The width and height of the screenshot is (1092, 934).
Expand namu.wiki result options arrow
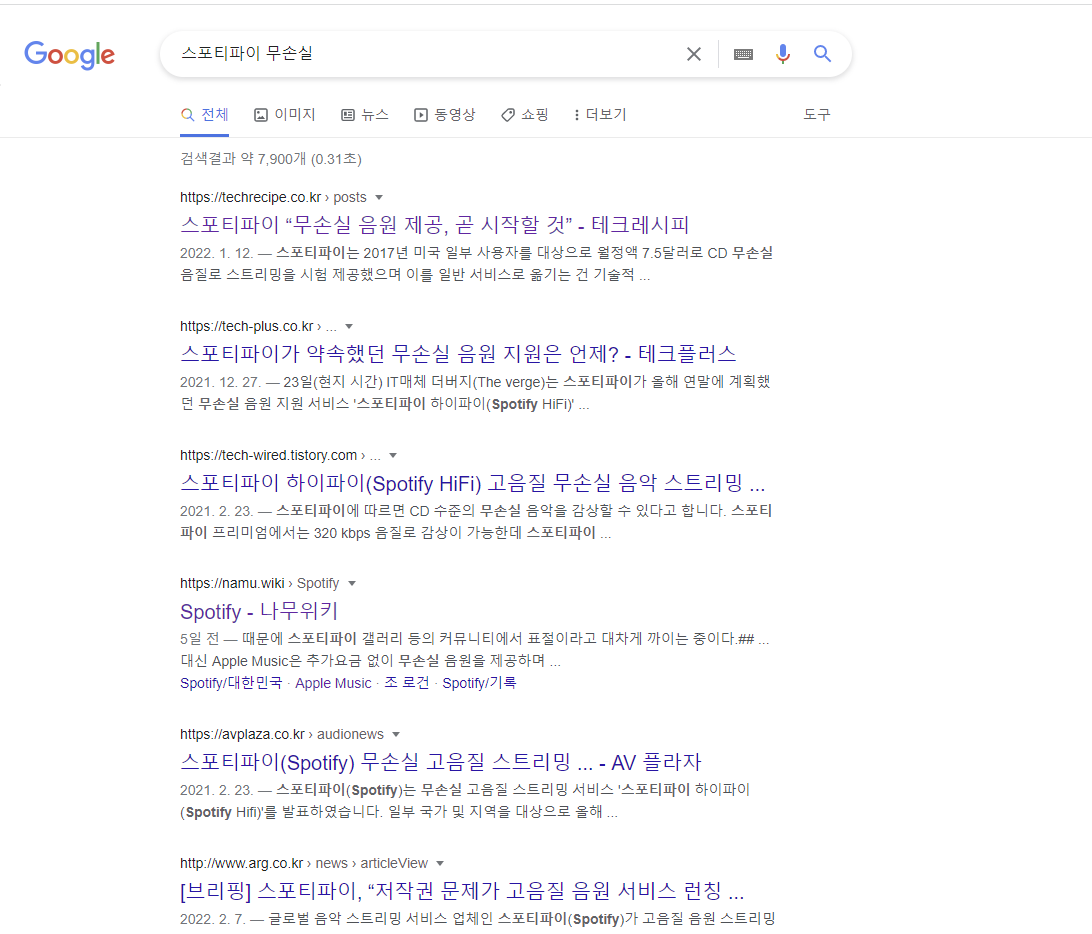[352, 584]
